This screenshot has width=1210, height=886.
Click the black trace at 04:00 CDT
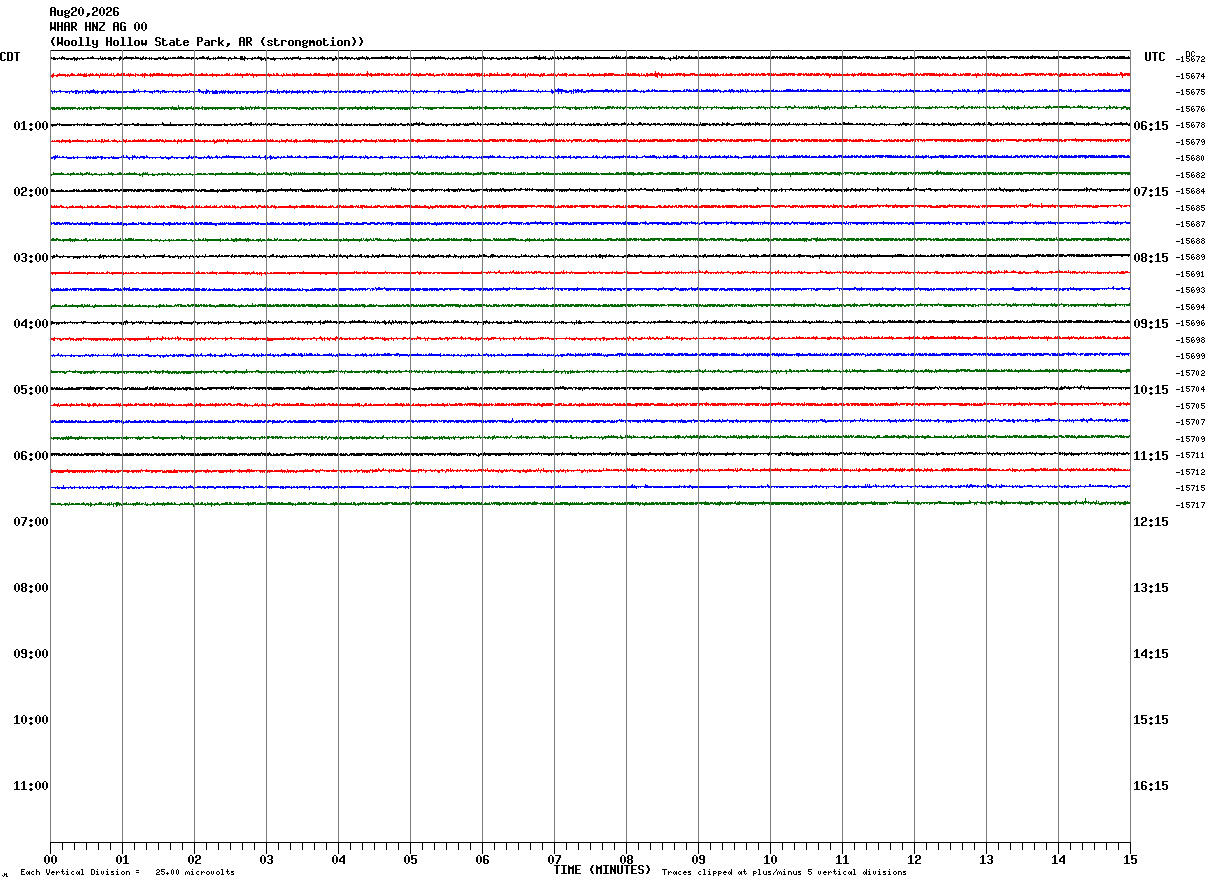pos(590,322)
